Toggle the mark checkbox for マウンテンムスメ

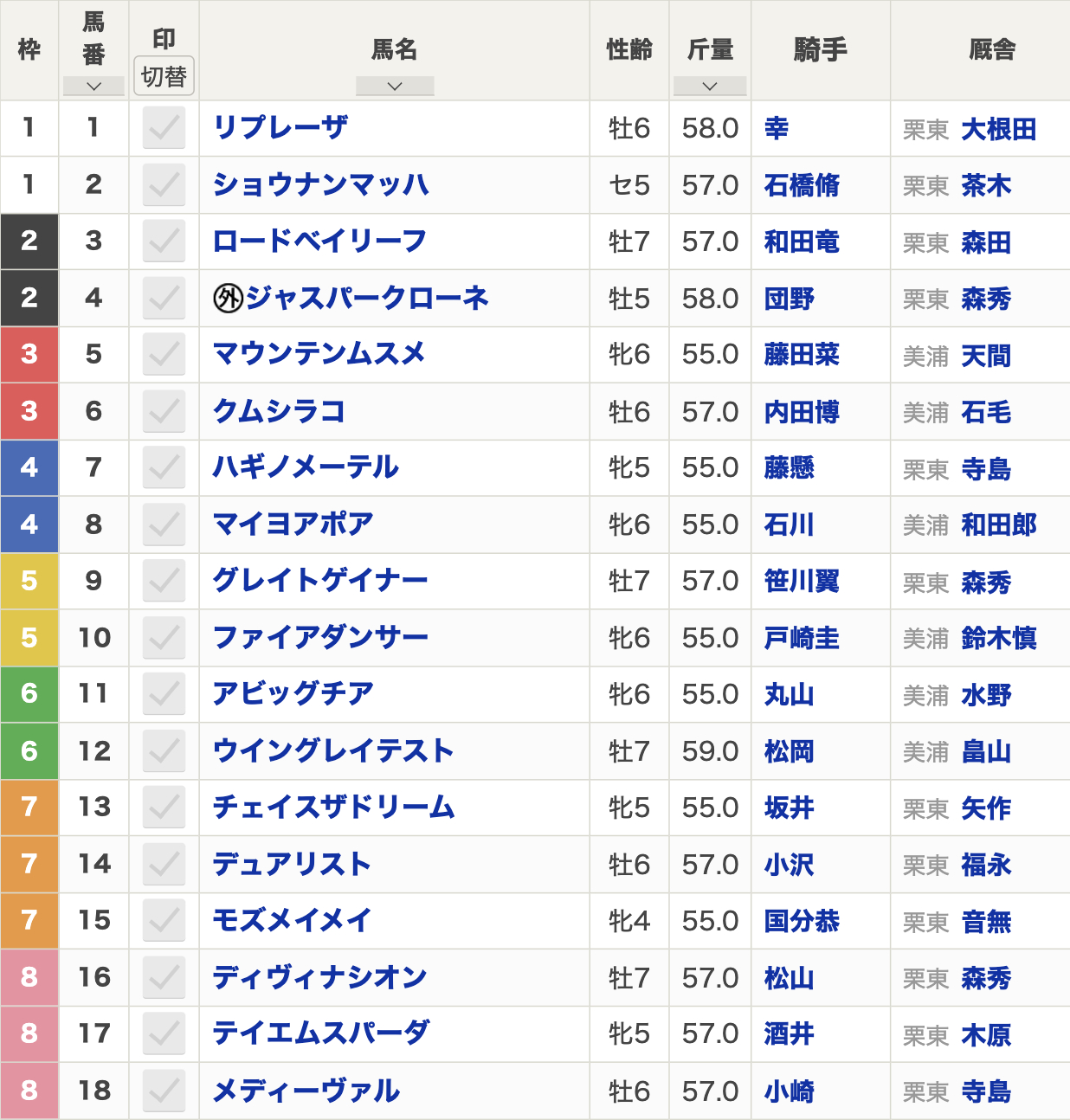point(164,355)
